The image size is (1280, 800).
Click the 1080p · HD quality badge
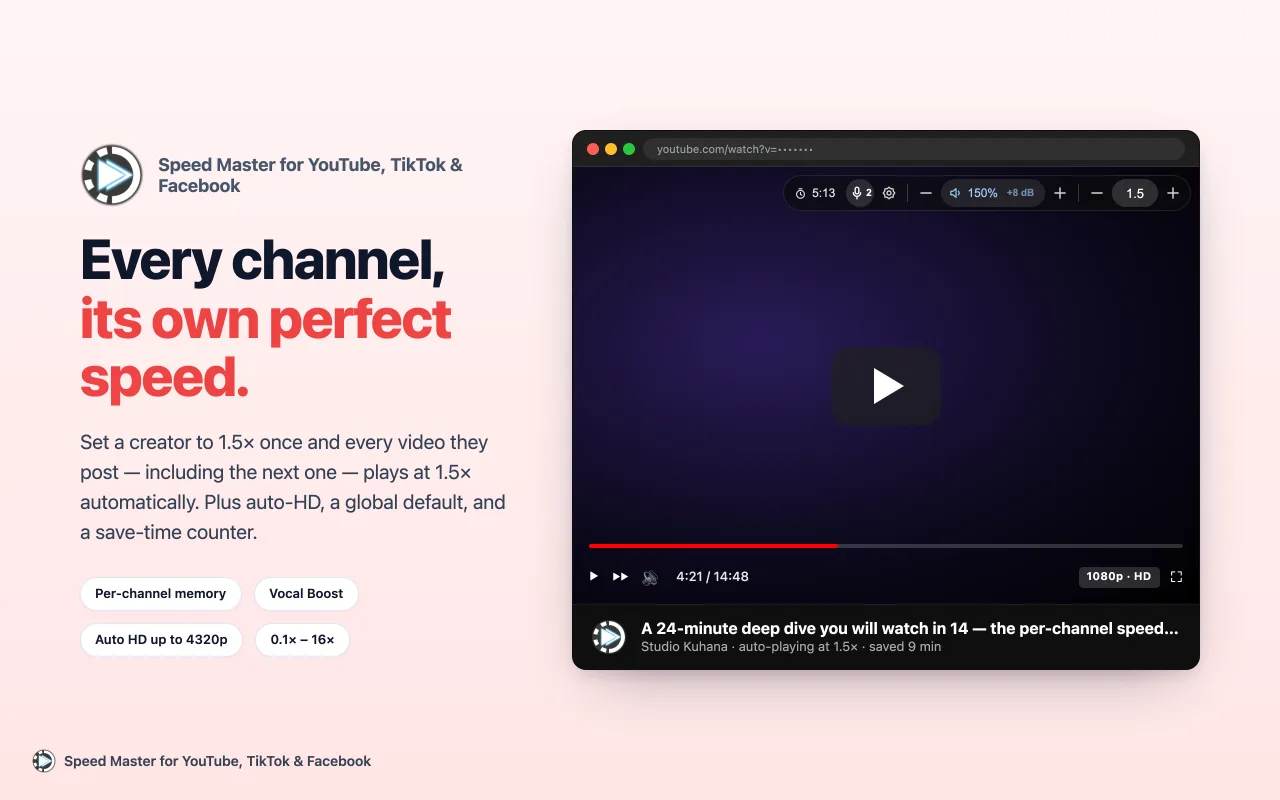(1119, 576)
